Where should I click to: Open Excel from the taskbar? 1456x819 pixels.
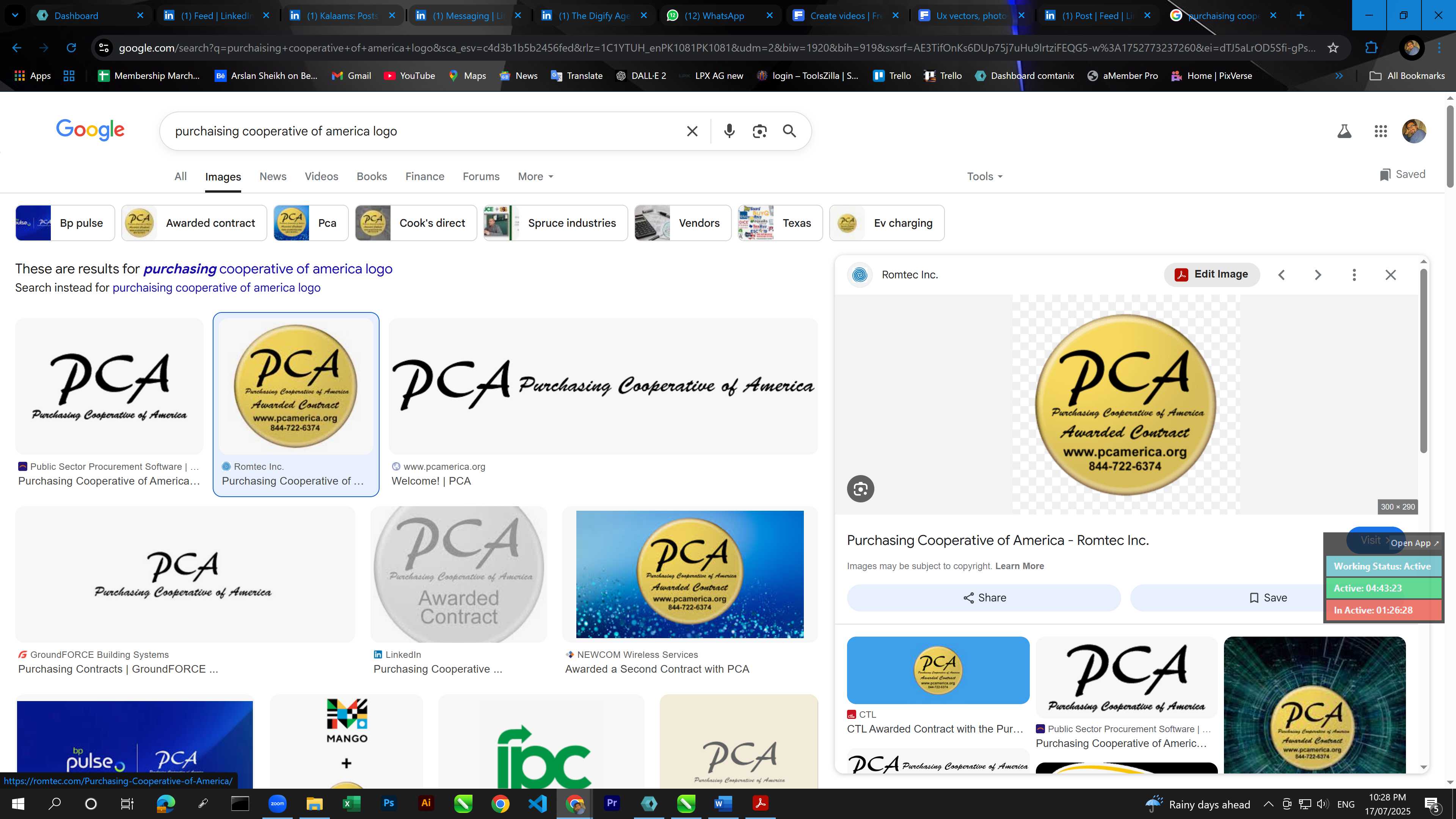click(x=351, y=803)
